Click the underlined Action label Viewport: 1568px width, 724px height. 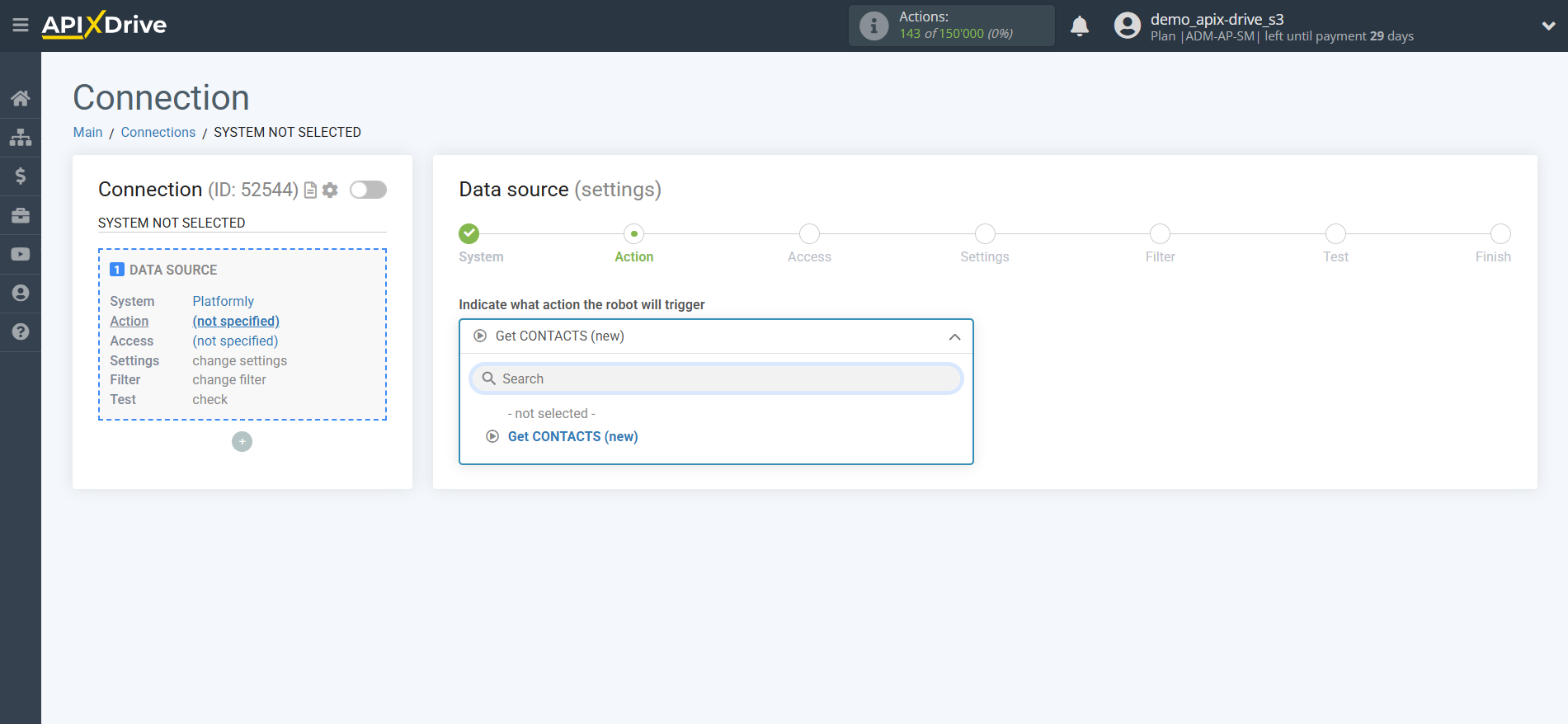pyautogui.click(x=129, y=322)
